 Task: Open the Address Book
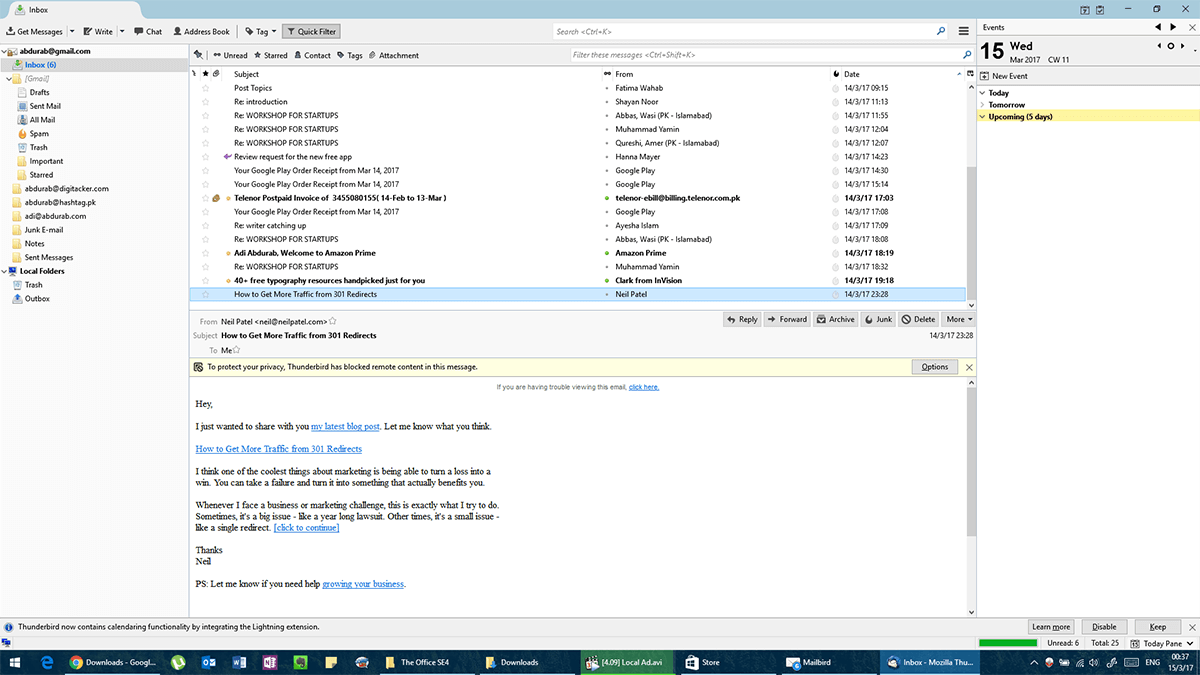pos(201,31)
